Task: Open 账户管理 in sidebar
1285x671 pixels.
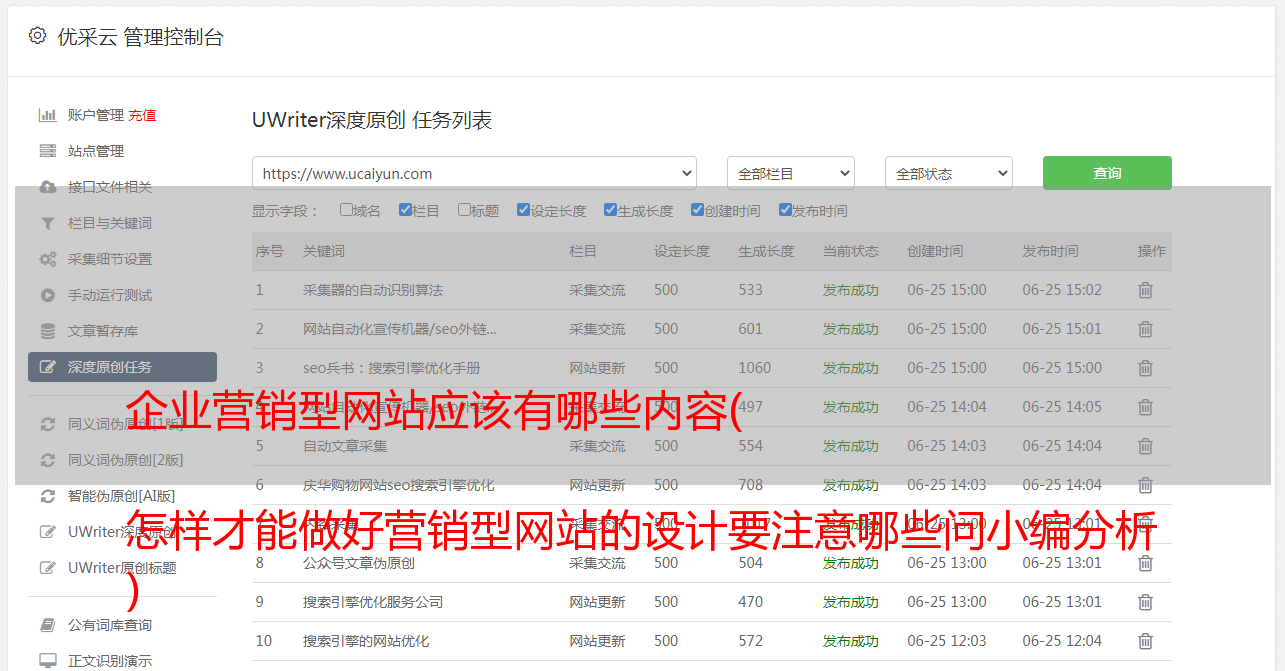Action: pyautogui.click(x=96, y=115)
